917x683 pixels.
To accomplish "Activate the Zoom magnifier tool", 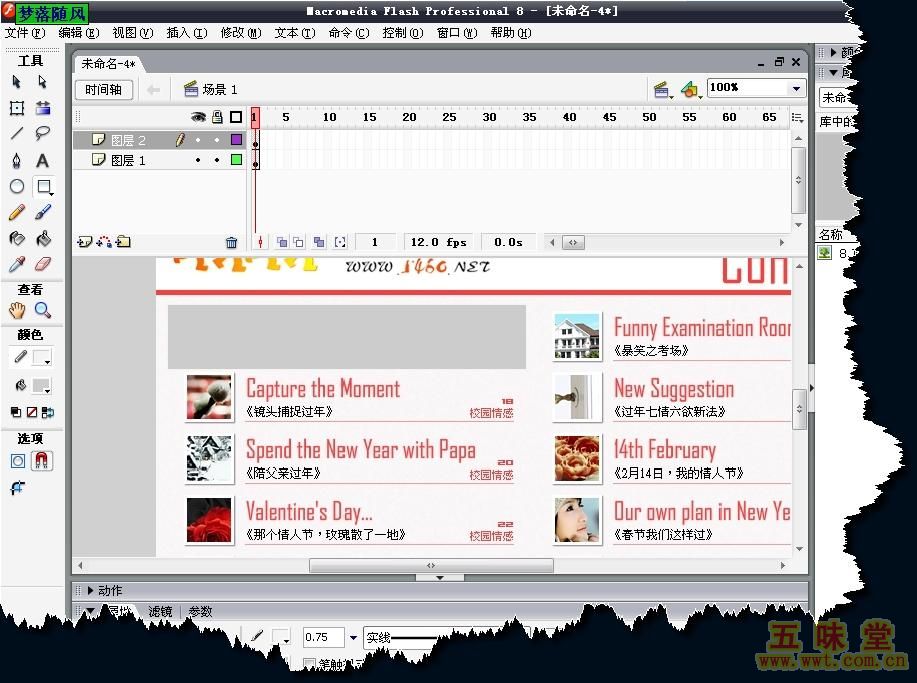I will click(43, 311).
